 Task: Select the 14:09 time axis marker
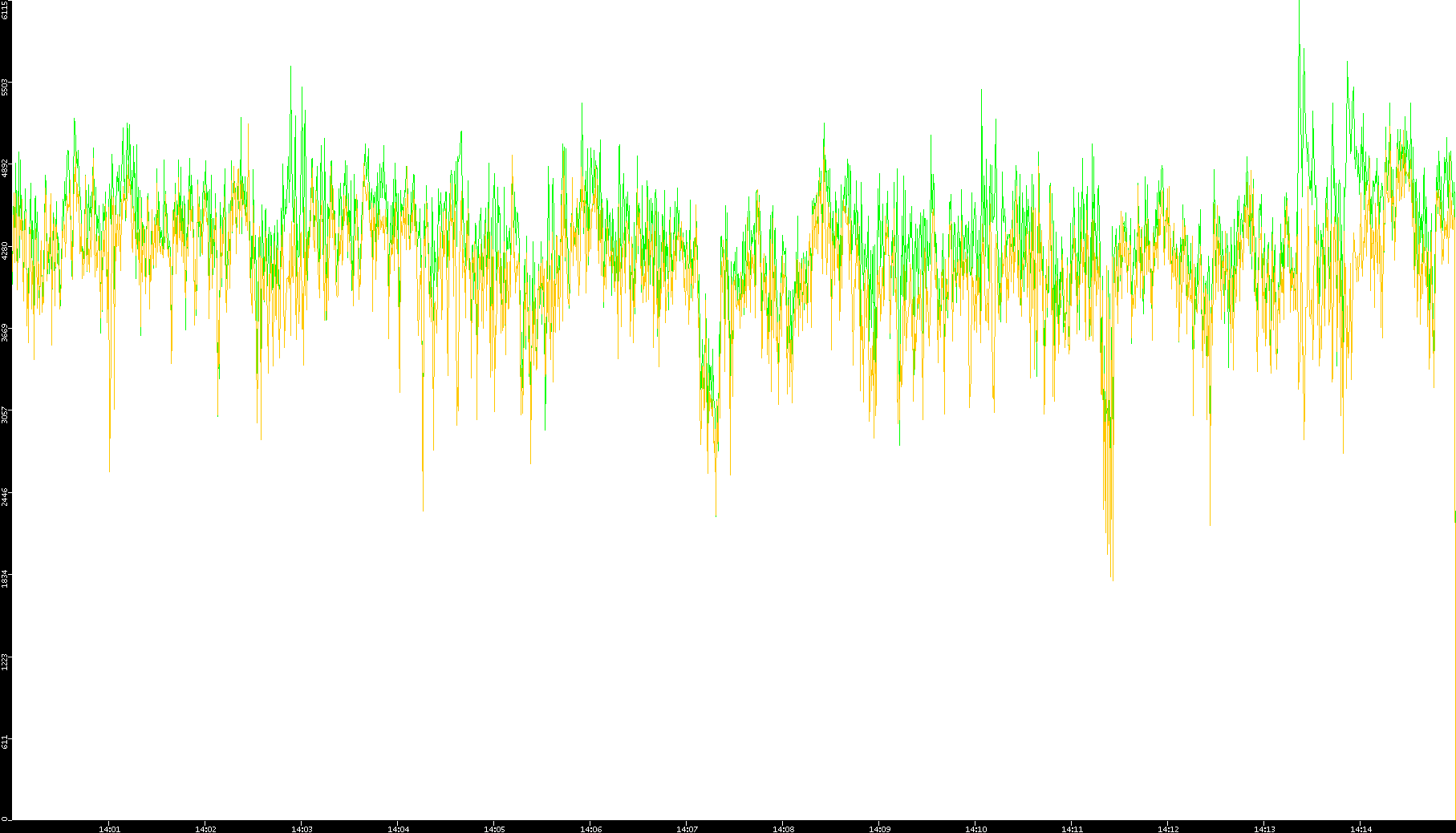point(879,829)
